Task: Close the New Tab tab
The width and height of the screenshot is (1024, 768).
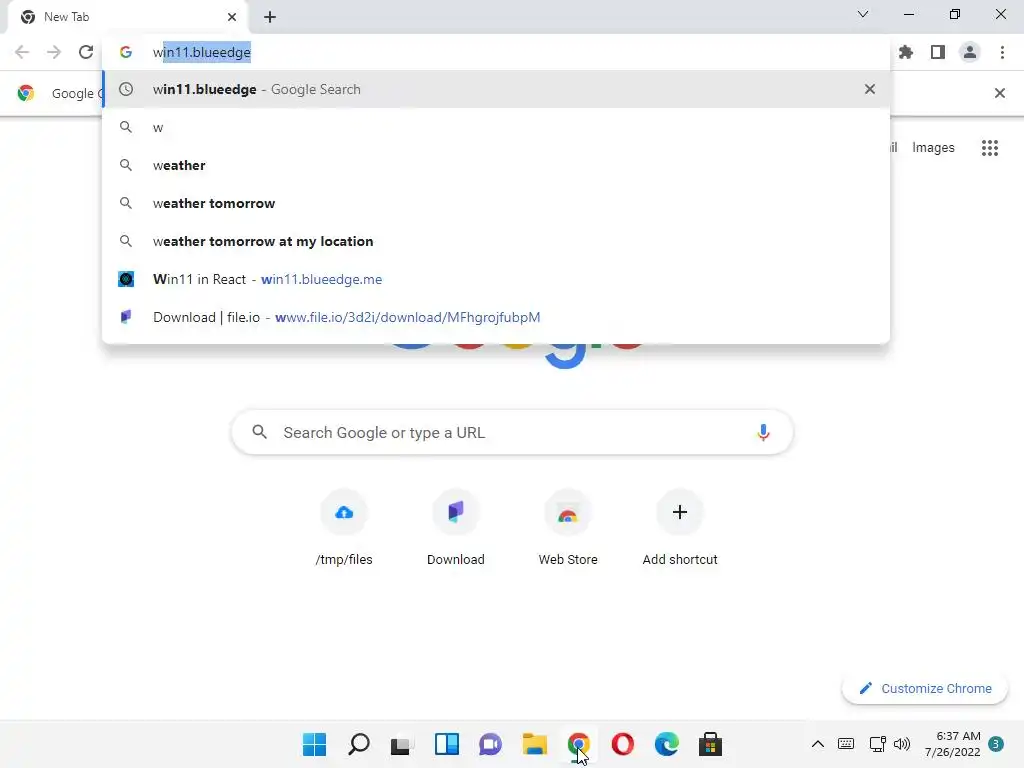Action: coord(232,17)
